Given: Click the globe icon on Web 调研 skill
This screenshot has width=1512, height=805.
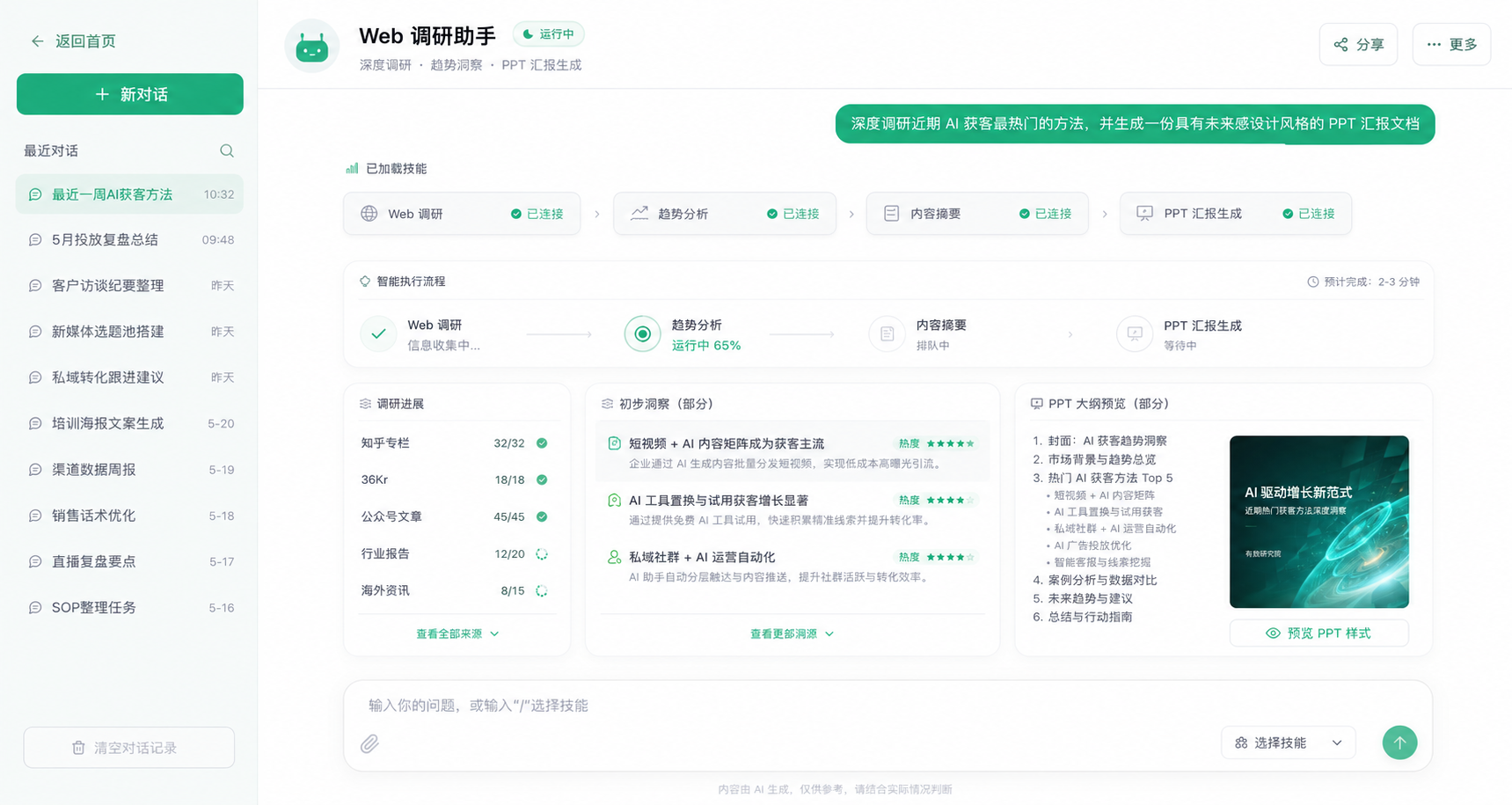Looking at the screenshot, I should click(369, 214).
